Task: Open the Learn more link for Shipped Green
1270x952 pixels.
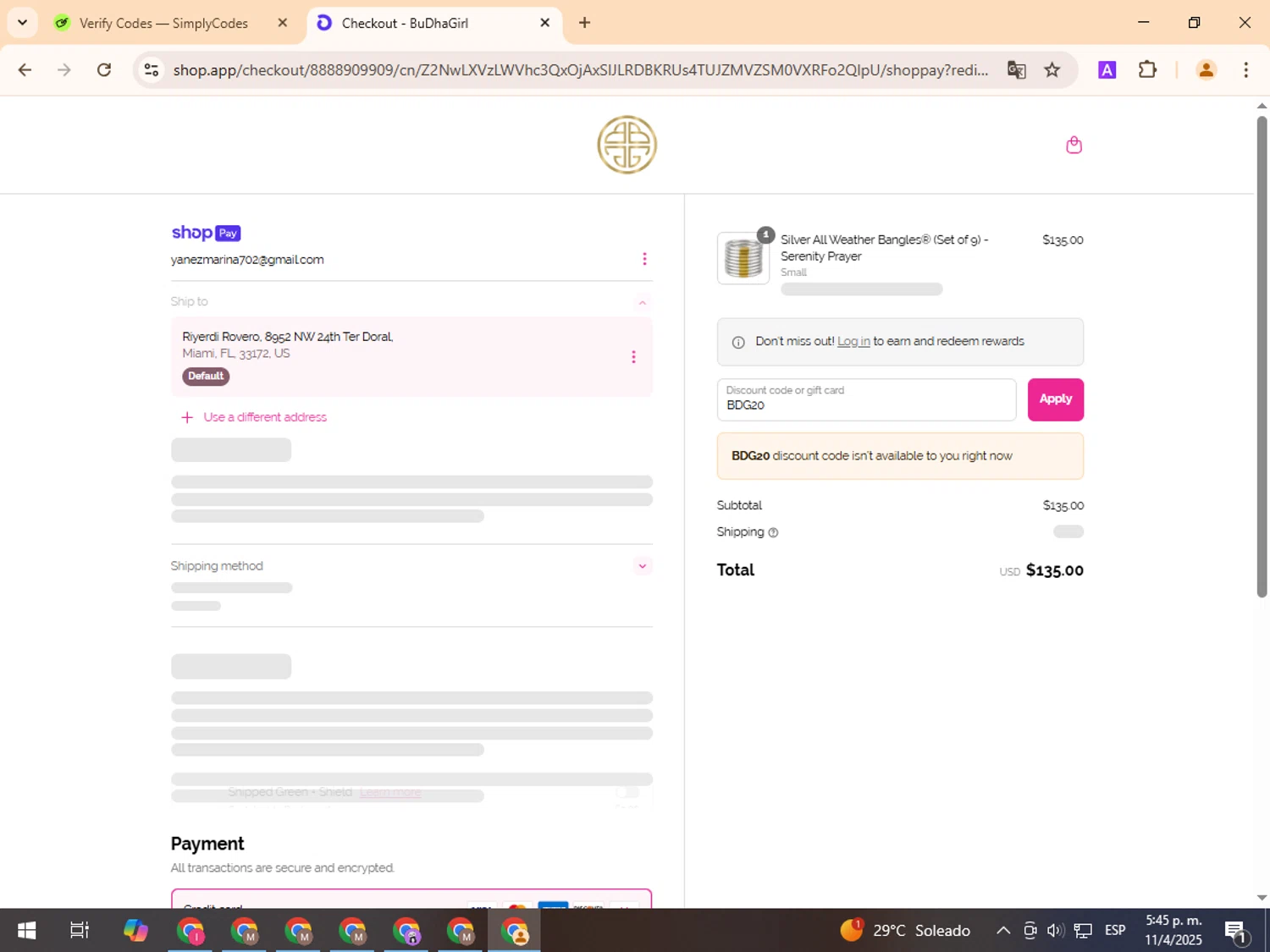Action: pos(390,792)
